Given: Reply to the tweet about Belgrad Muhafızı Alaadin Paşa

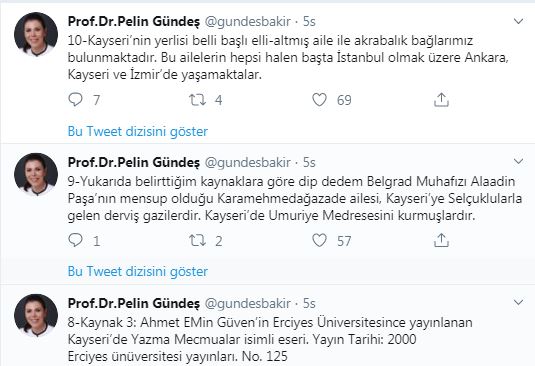Looking at the screenshot, I should coord(75,240).
